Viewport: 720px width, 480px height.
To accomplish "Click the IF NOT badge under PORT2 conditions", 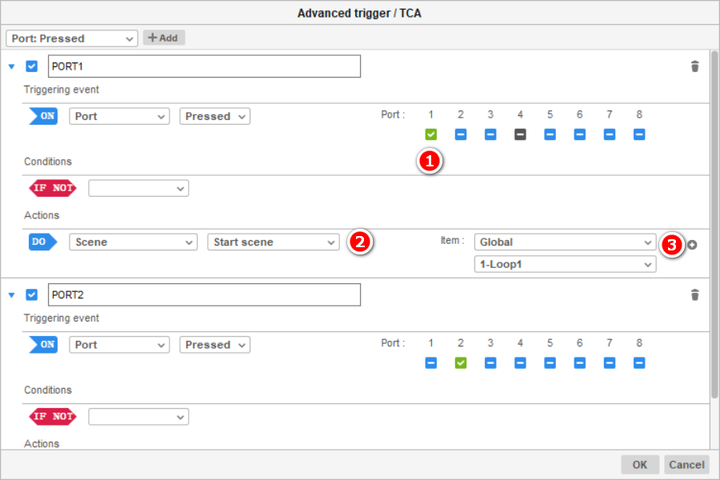I will [52, 416].
